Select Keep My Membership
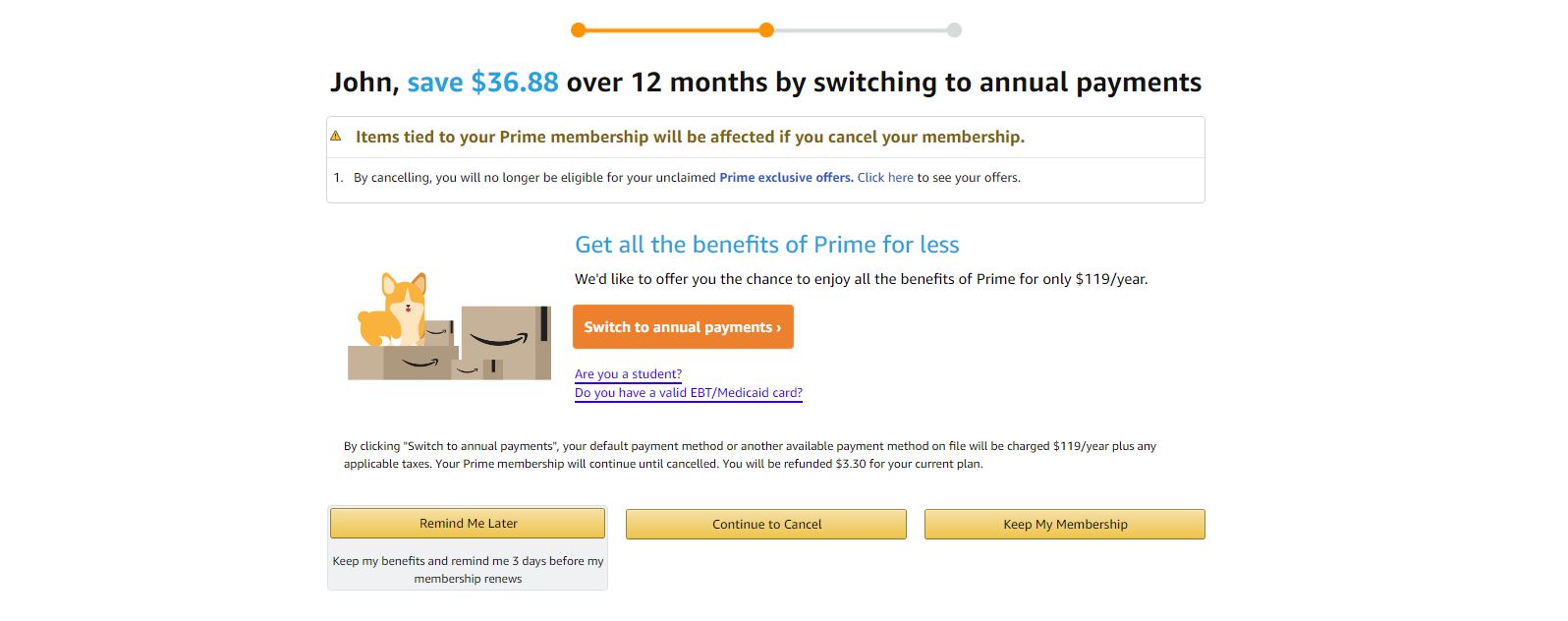The height and width of the screenshot is (621, 1568). tap(1064, 525)
